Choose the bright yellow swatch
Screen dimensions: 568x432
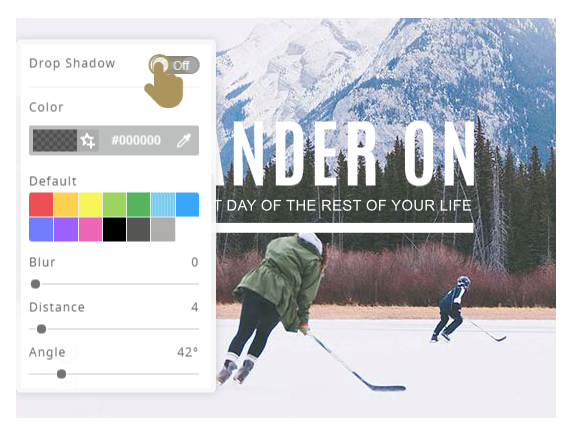90,205
